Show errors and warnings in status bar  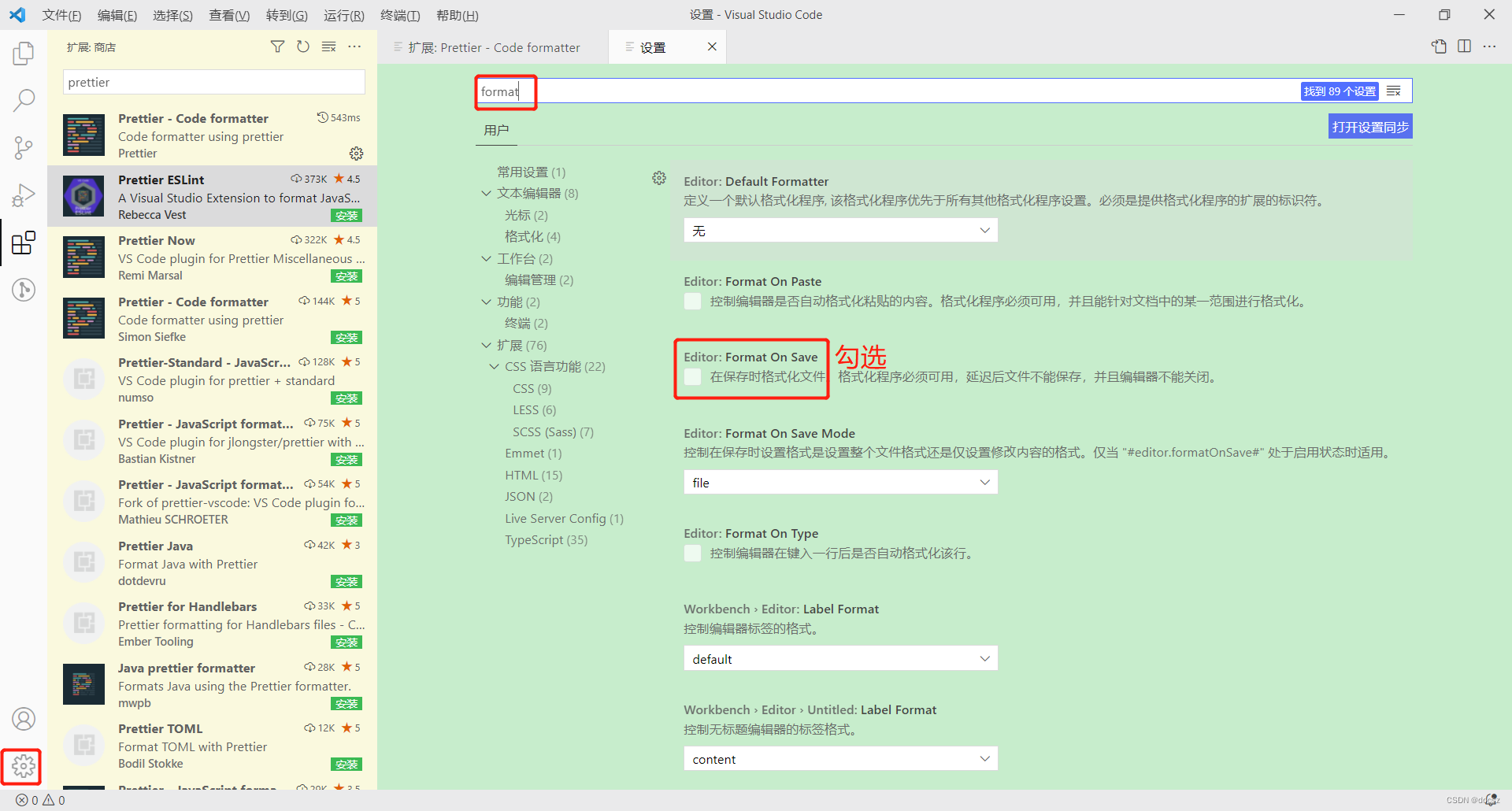click(41, 800)
